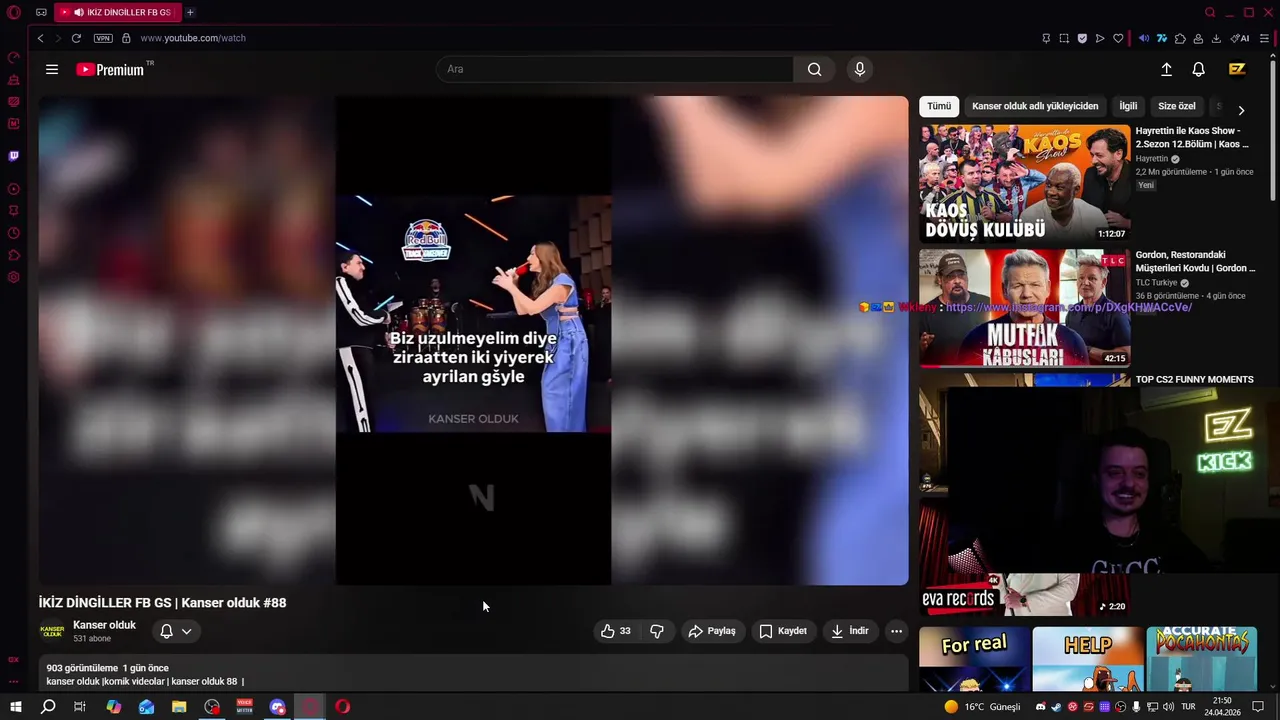
Task: Open the EZ account avatar menu
Action: 1237,69
